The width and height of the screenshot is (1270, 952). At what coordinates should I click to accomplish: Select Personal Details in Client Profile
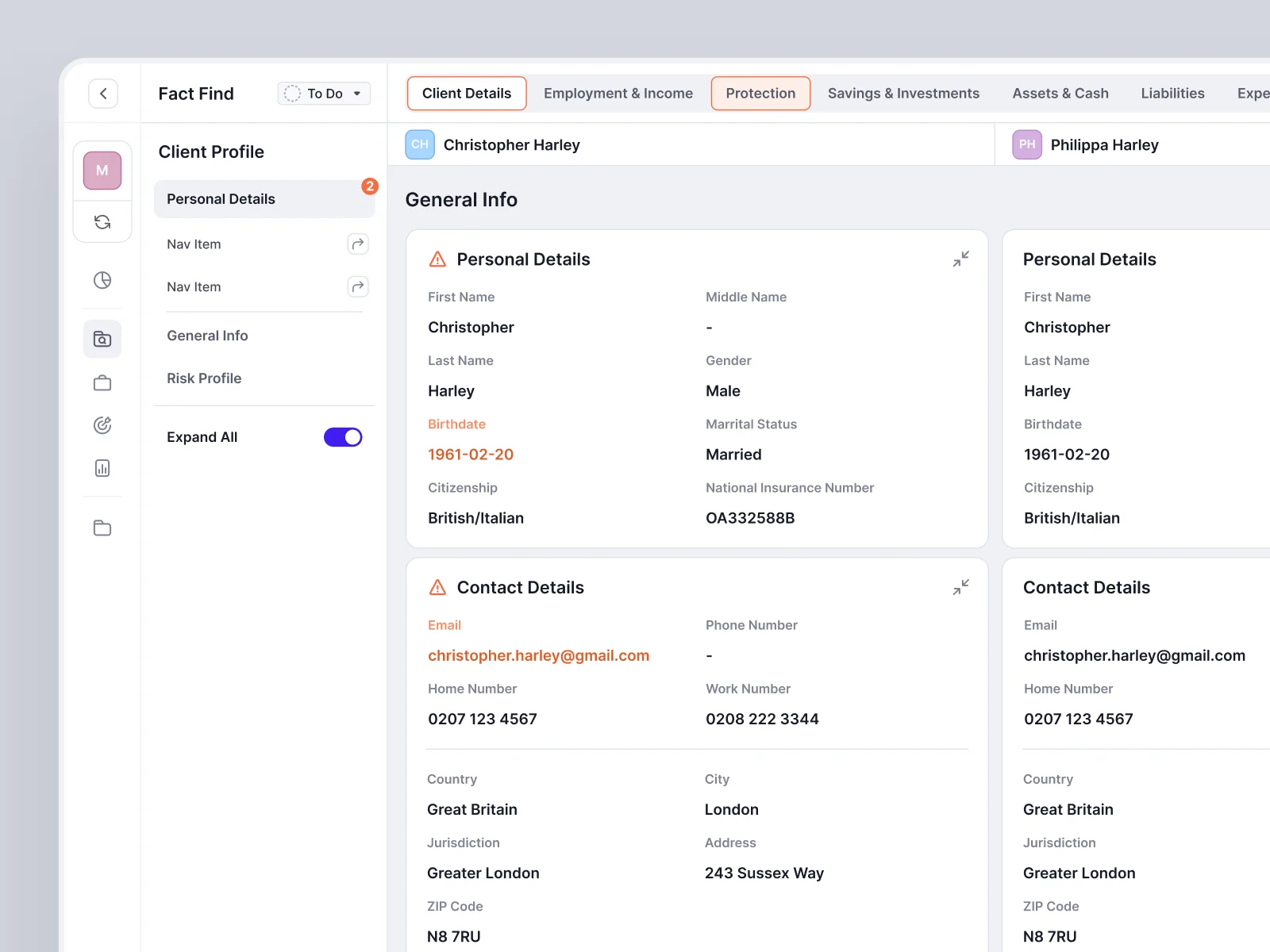tap(264, 199)
